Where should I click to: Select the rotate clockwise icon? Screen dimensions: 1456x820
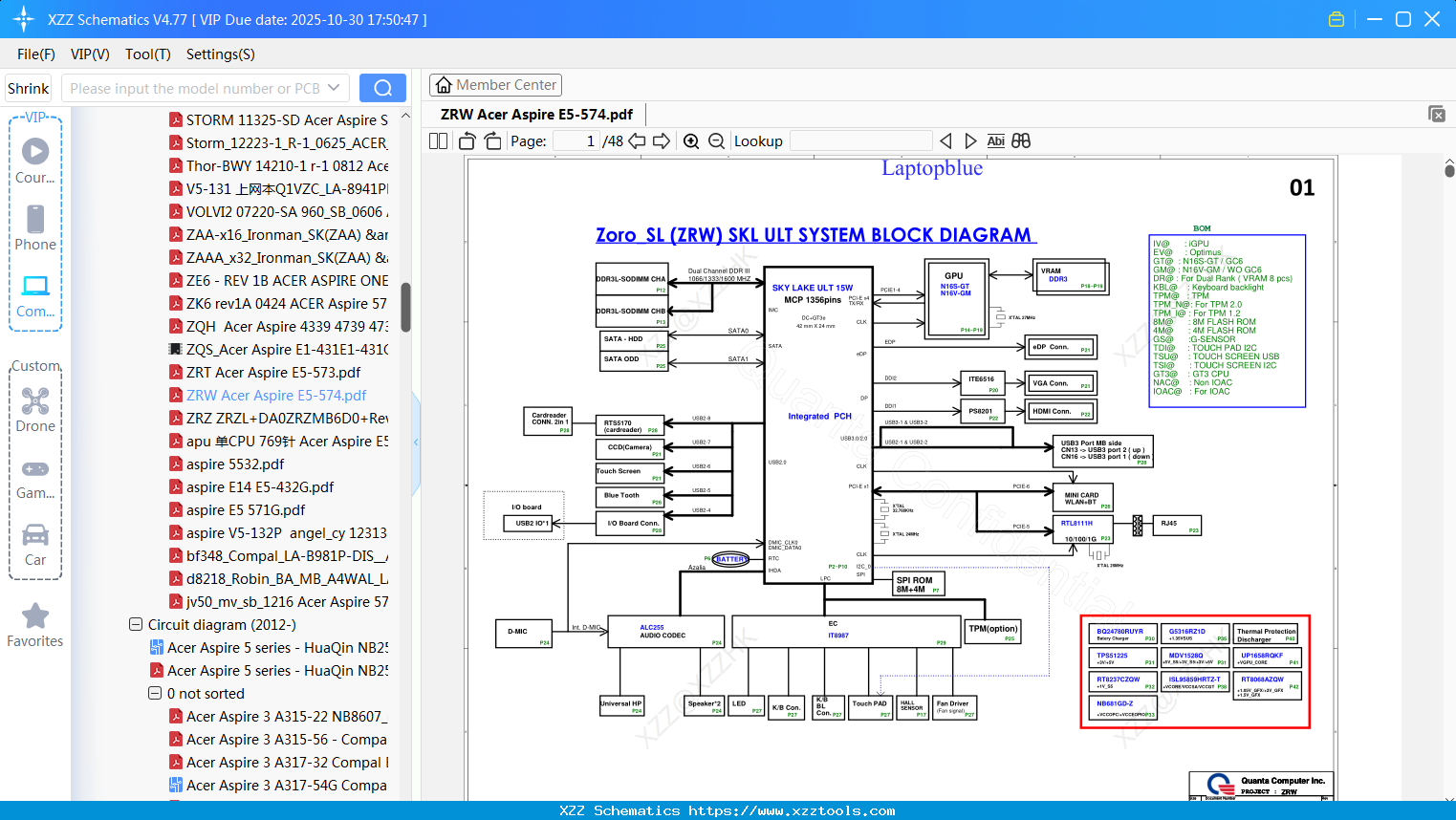pyautogui.click(x=491, y=140)
